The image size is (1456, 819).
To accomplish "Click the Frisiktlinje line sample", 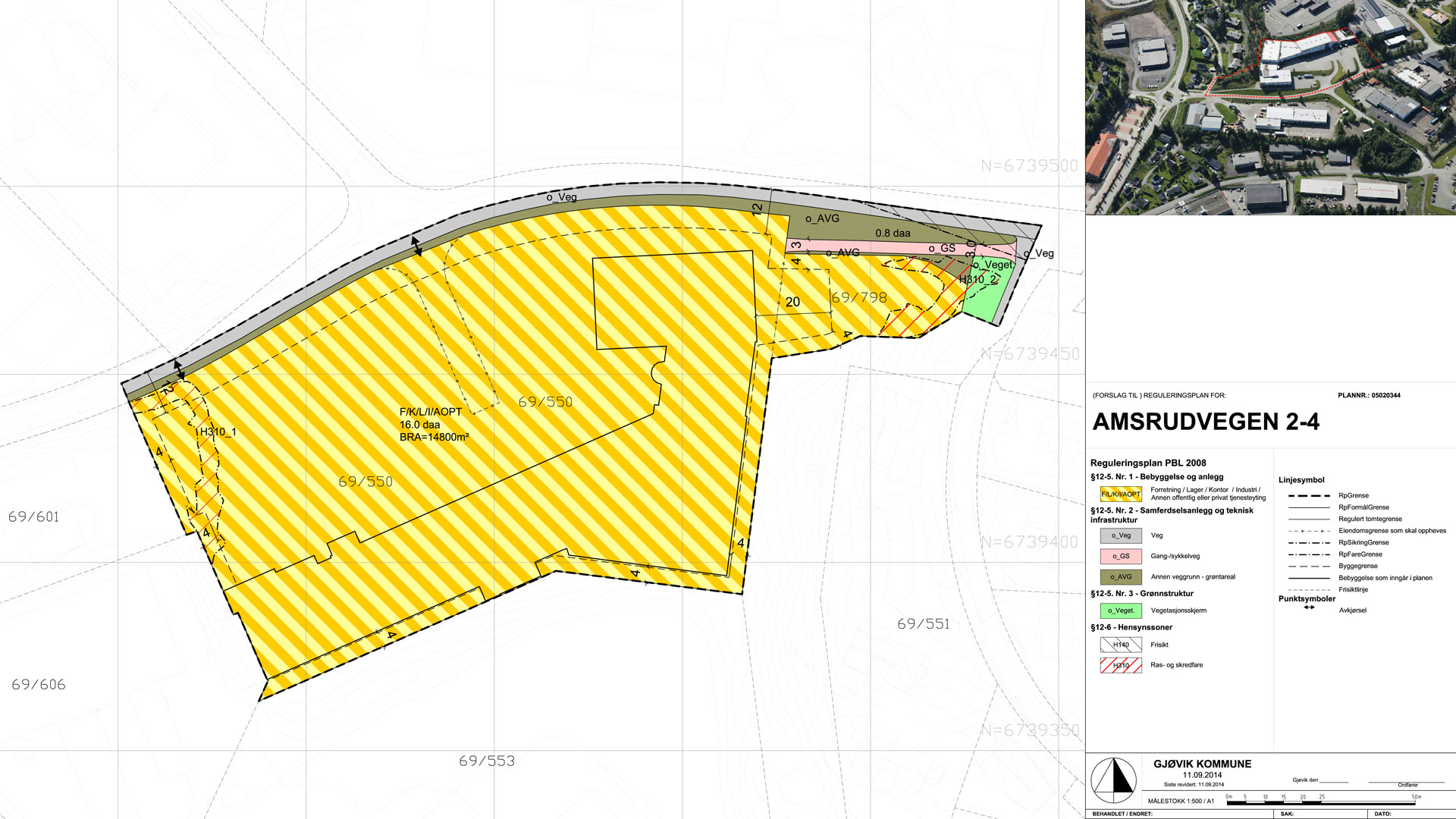I will (1309, 590).
